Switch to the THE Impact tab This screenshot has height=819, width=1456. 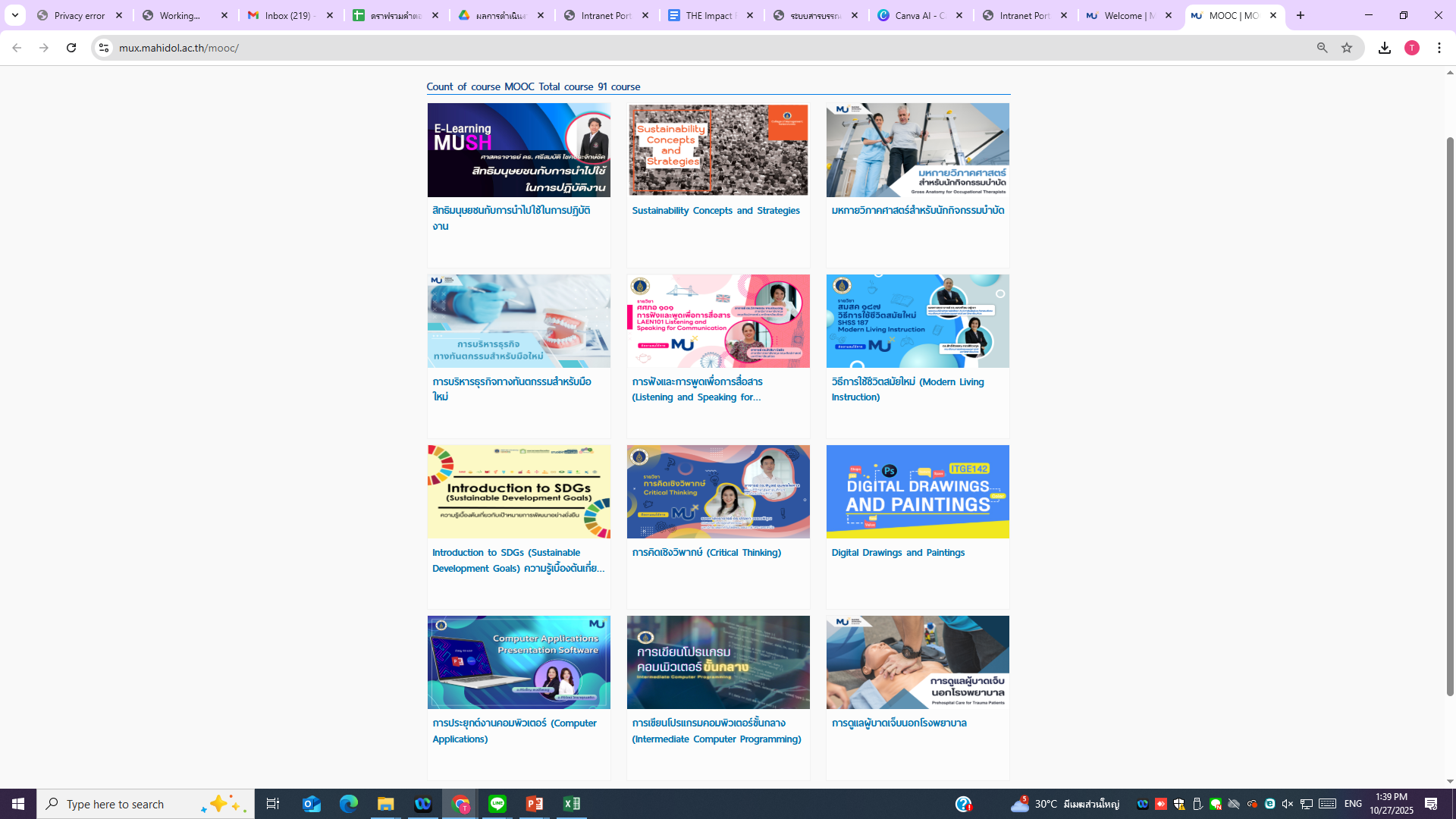pyautogui.click(x=709, y=15)
